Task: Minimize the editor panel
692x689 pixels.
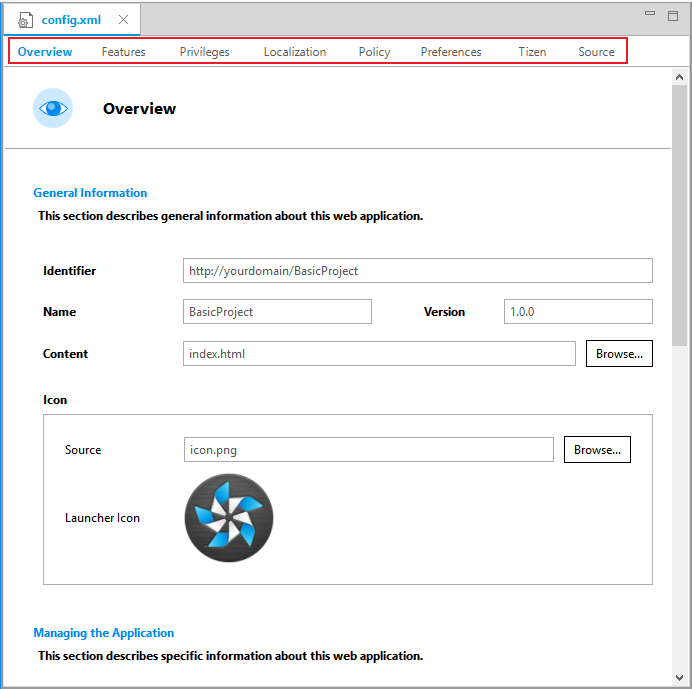Action: tap(650, 15)
